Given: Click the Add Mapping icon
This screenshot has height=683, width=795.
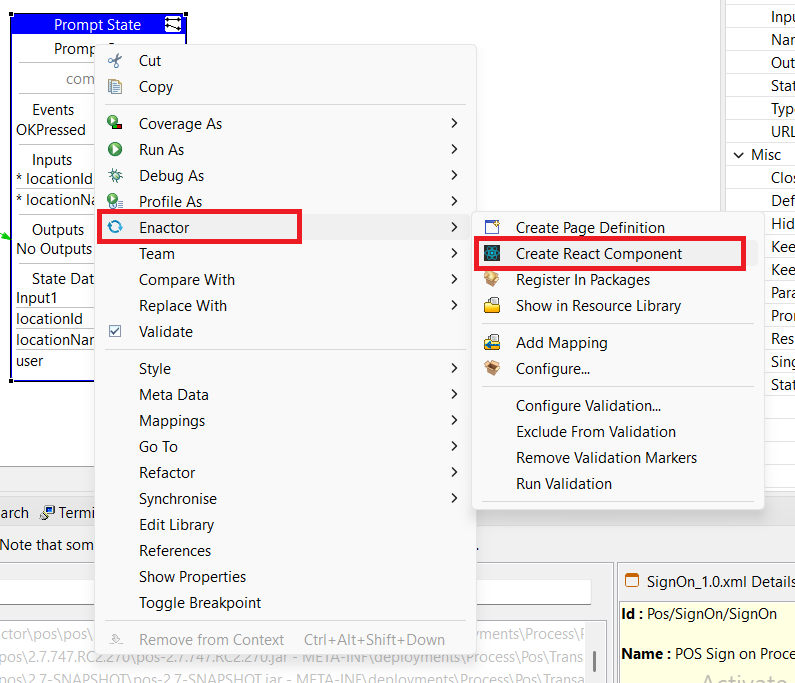Looking at the screenshot, I should (492, 342).
